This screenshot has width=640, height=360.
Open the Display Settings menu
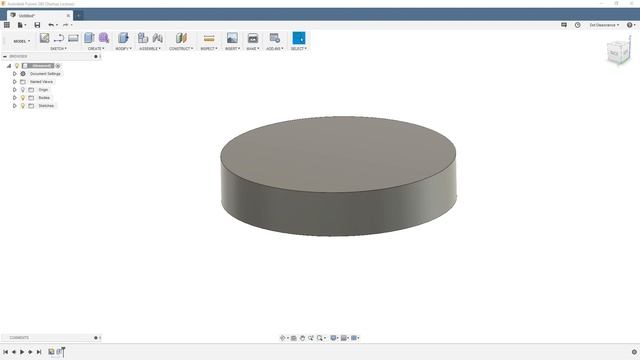pyautogui.click(x=334, y=338)
